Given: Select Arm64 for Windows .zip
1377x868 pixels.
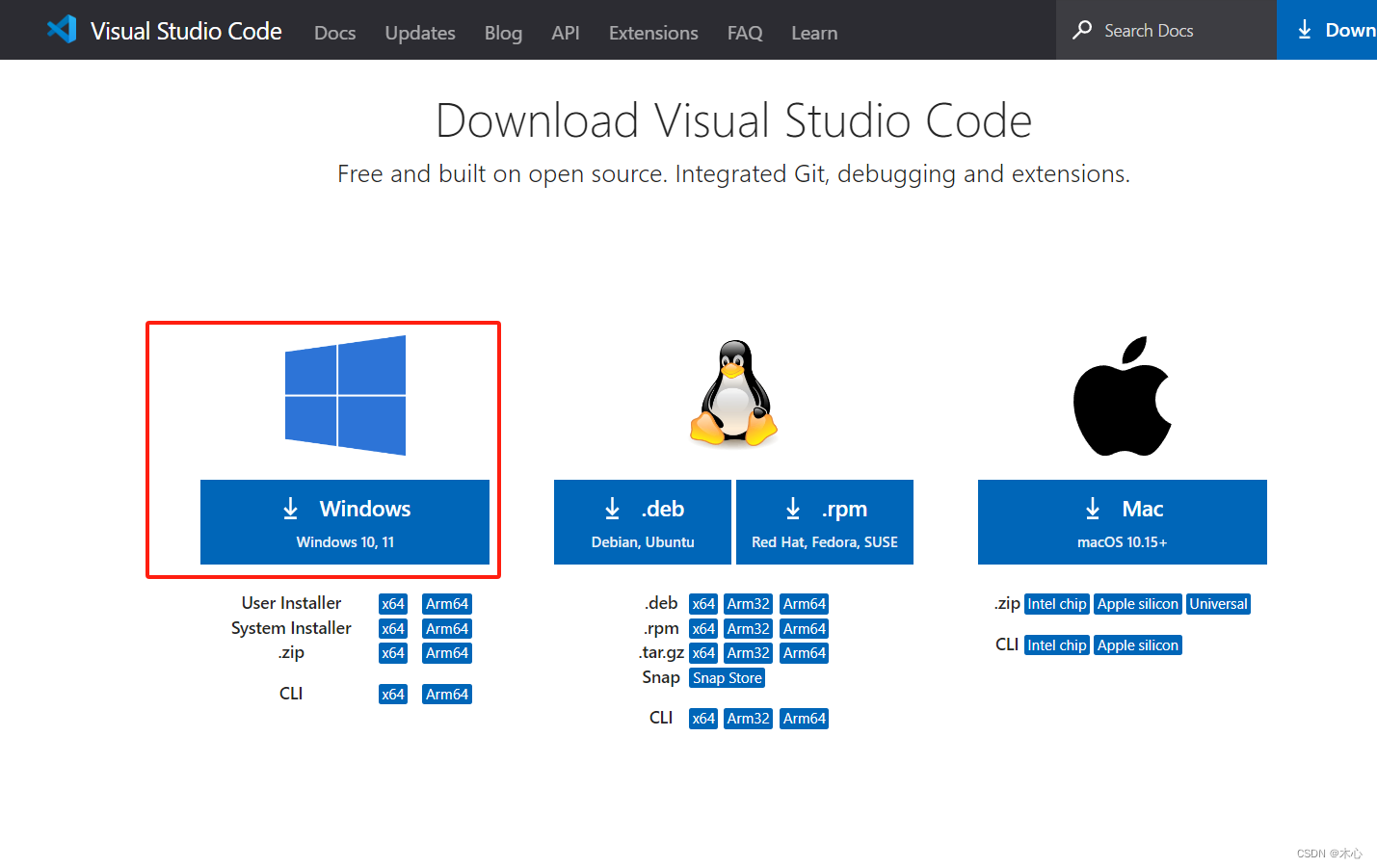Looking at the screenshot, I should (x=447, y=653).
